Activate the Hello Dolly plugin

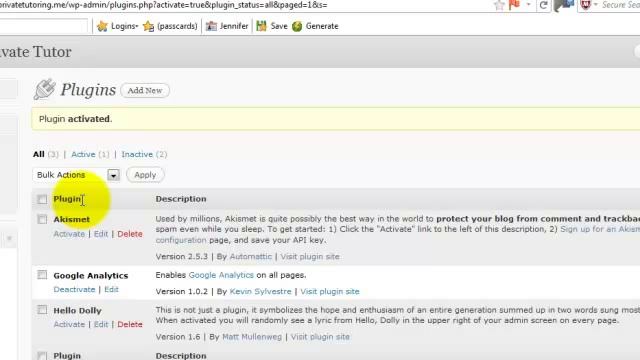coord(69,324)
